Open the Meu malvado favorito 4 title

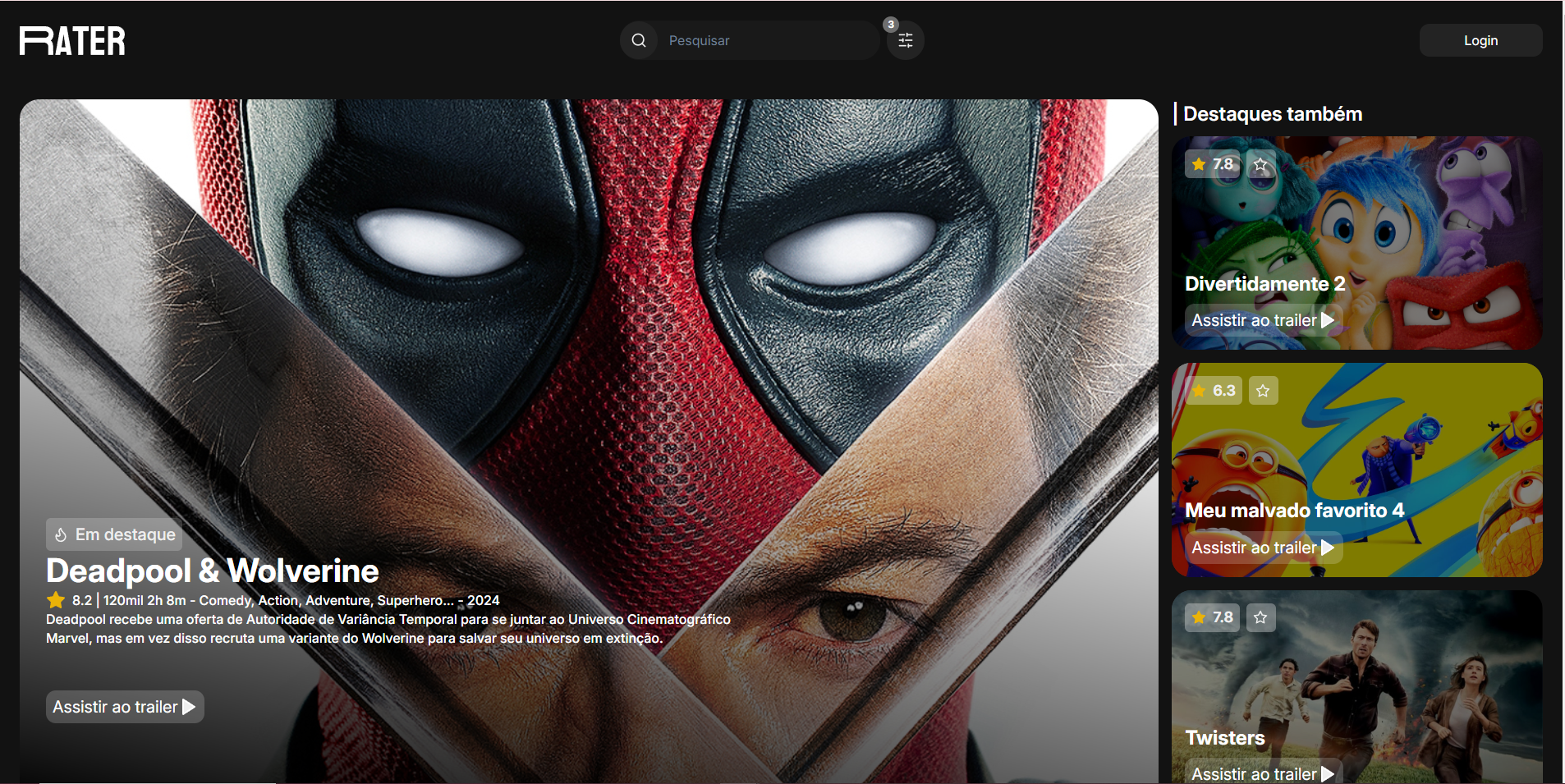[x=1294, y=511]
